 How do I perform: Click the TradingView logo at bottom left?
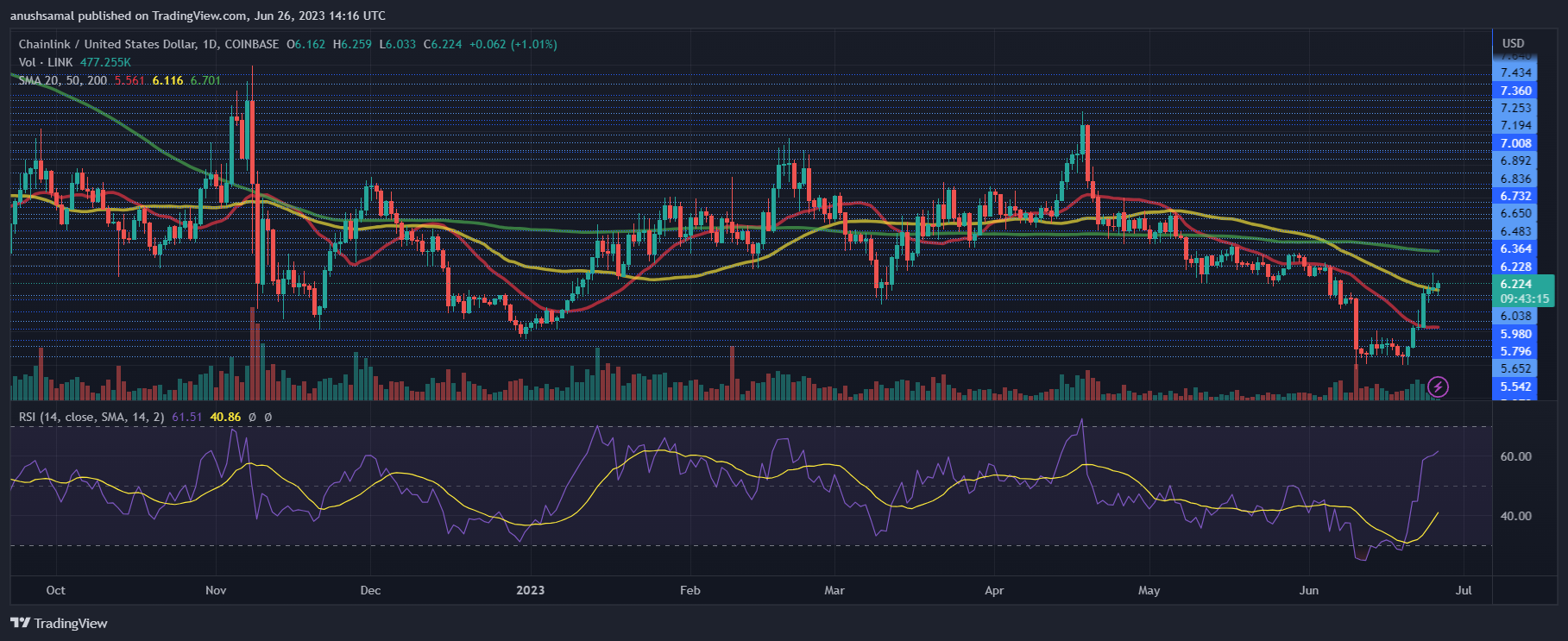(60, 623)
